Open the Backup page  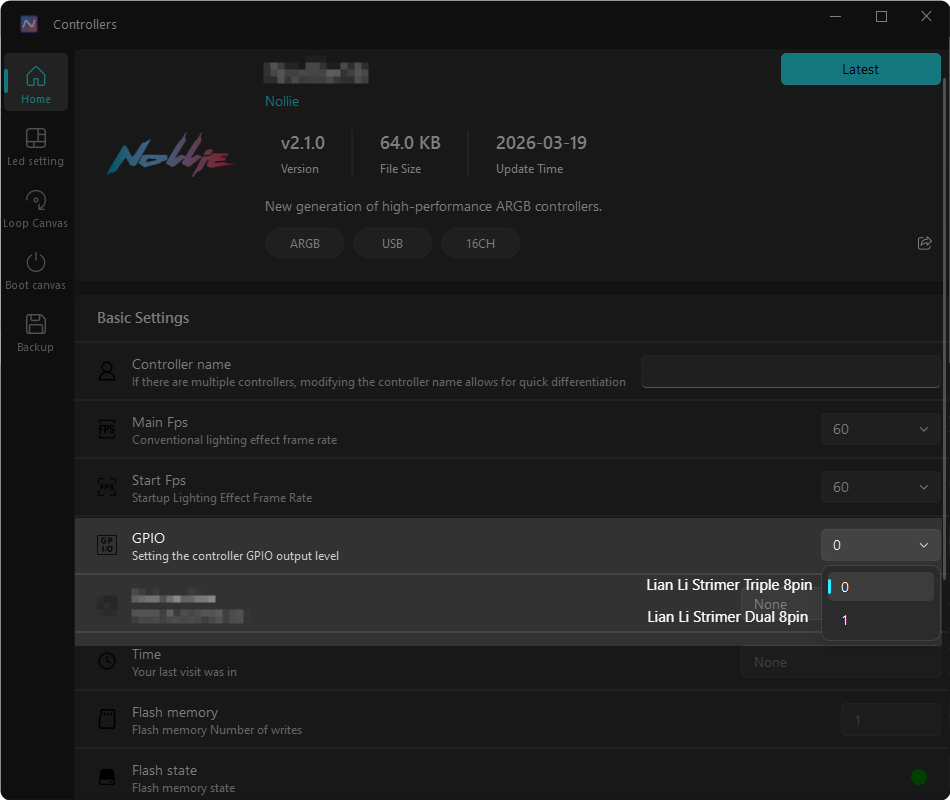pos(36,333)
